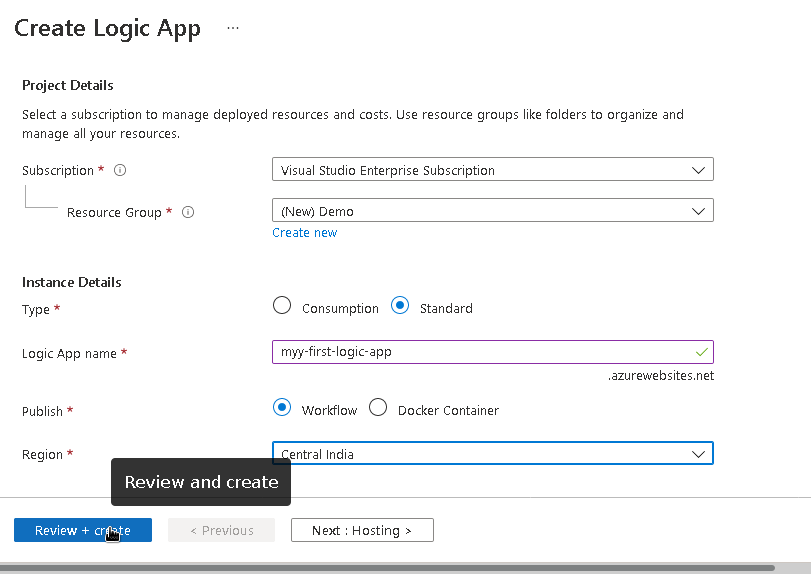Click the .azurewebsites.net domain suffix text
This screenshot has height=574, width=811.
tap(661, 376)
